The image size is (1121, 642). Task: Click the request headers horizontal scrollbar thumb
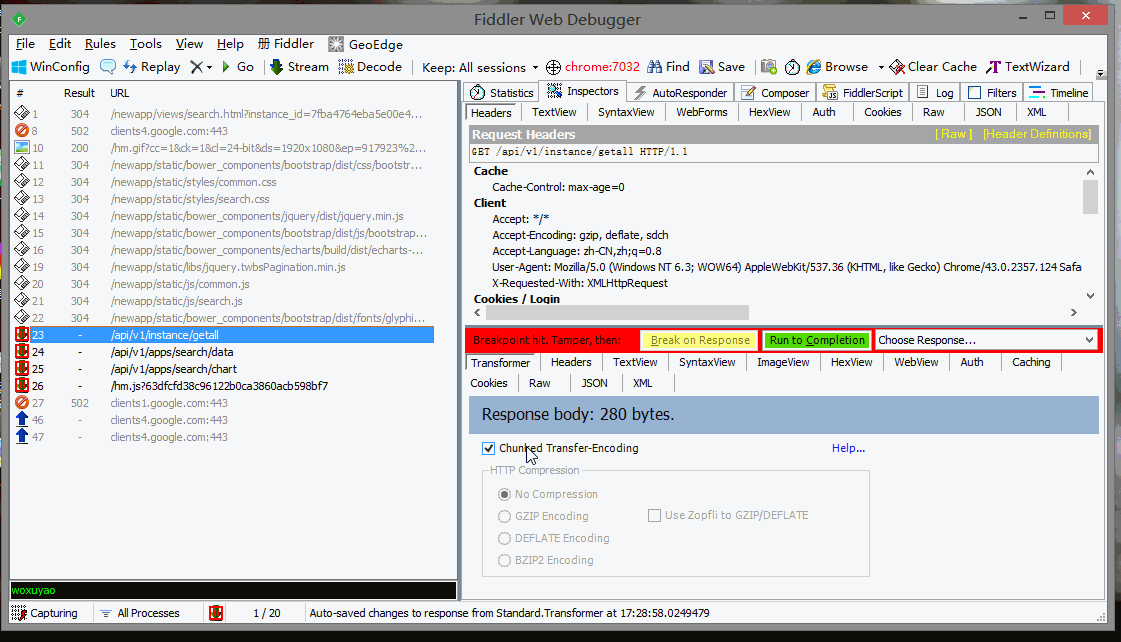(x=617, y=312)
